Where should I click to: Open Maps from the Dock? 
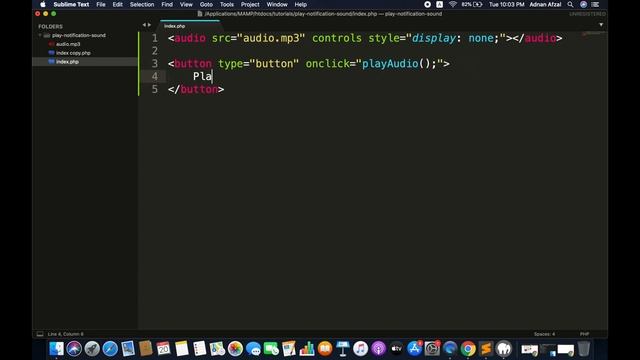[217, 349]
